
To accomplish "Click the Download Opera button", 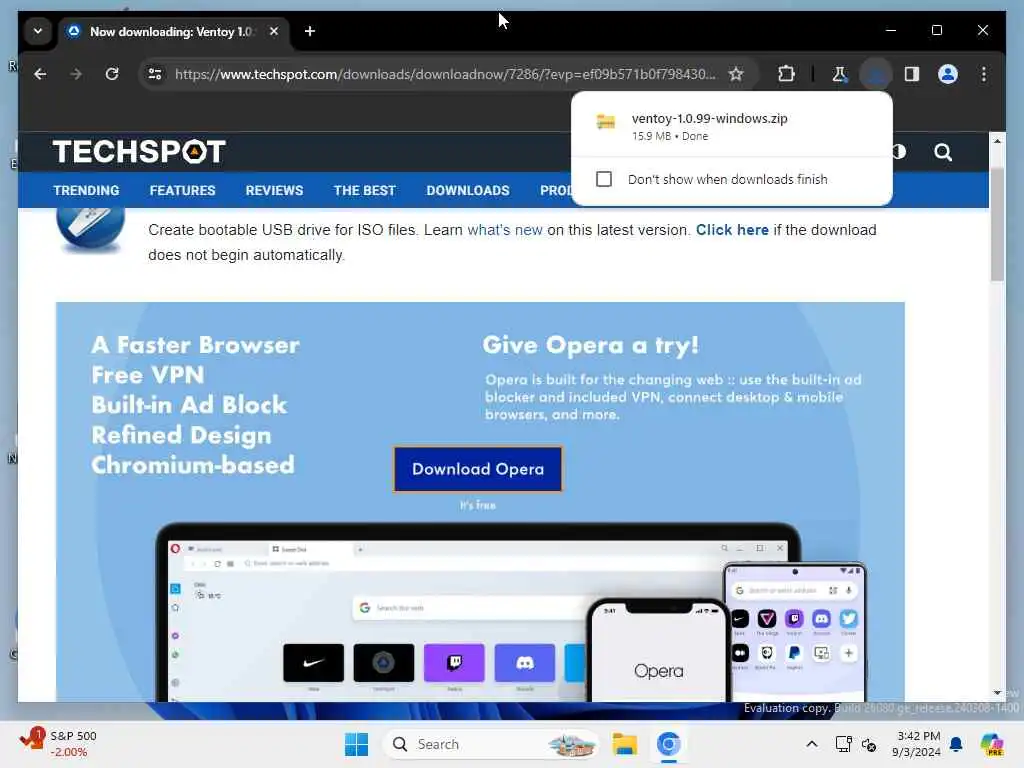I will pos(477,469).
